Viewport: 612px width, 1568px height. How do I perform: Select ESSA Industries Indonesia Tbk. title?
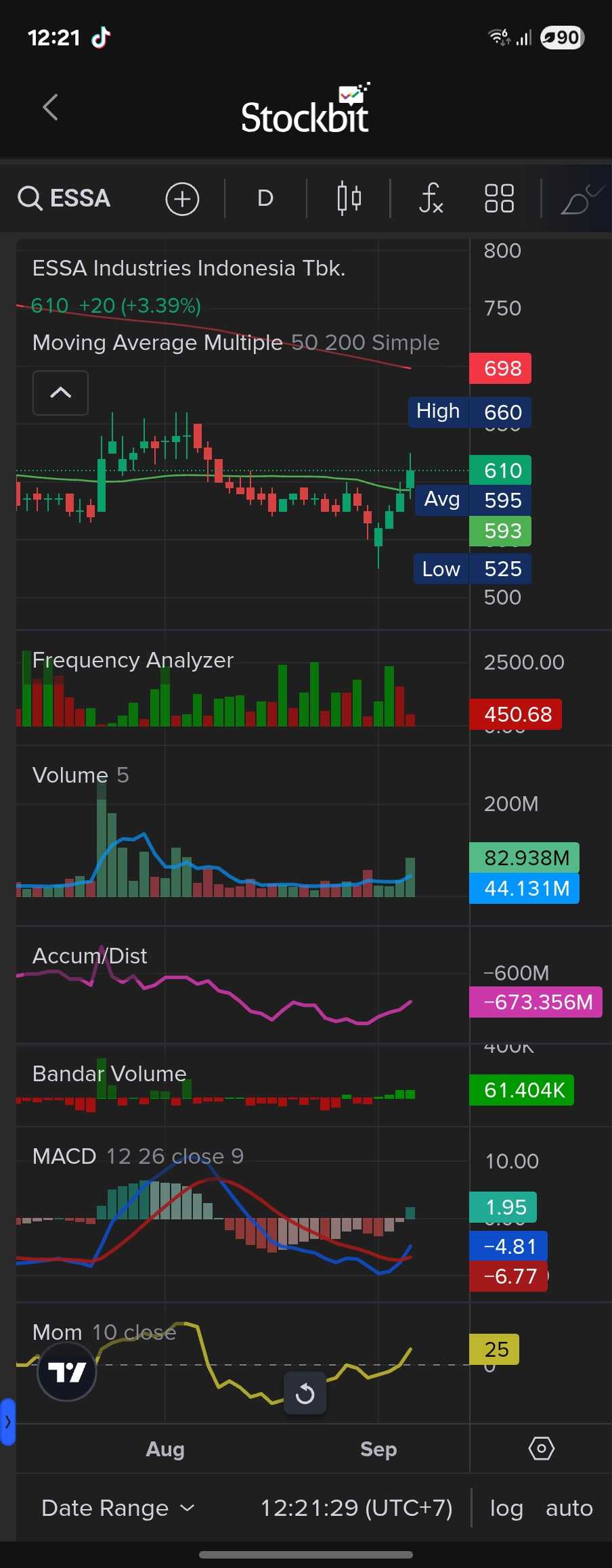[x=189, y=268]
